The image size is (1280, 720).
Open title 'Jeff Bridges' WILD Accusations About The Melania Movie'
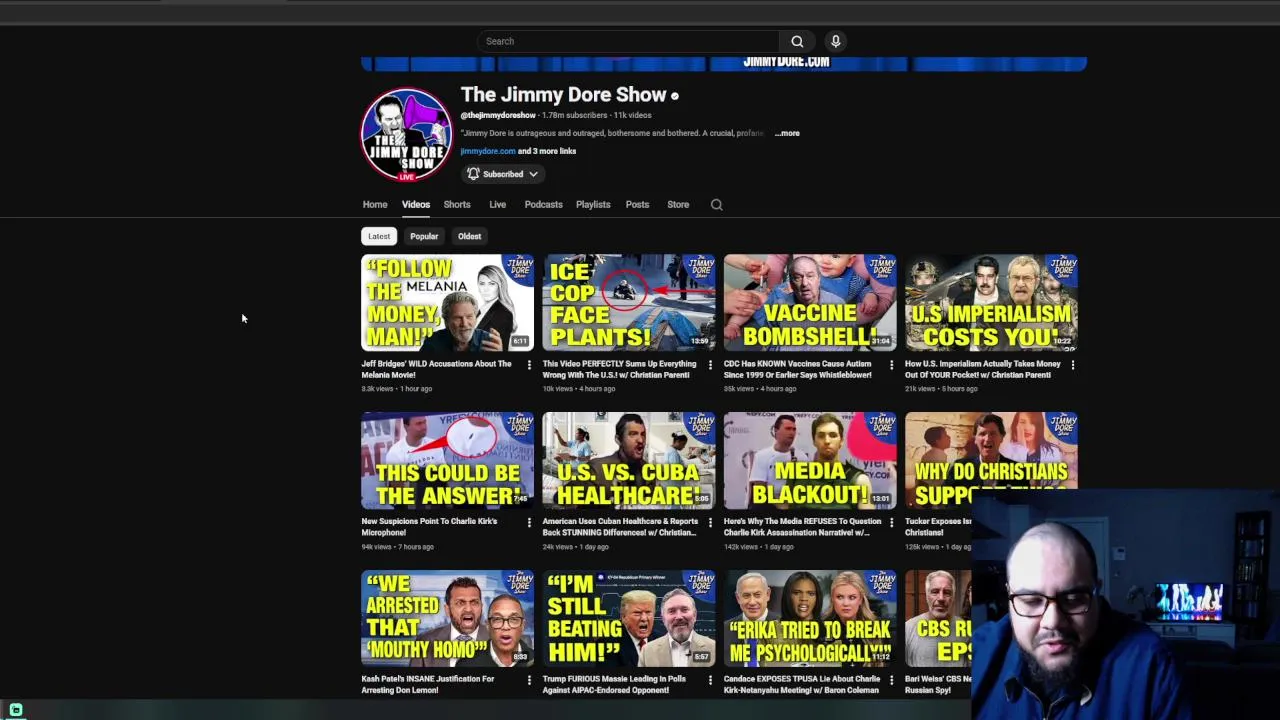click(437, 369)
